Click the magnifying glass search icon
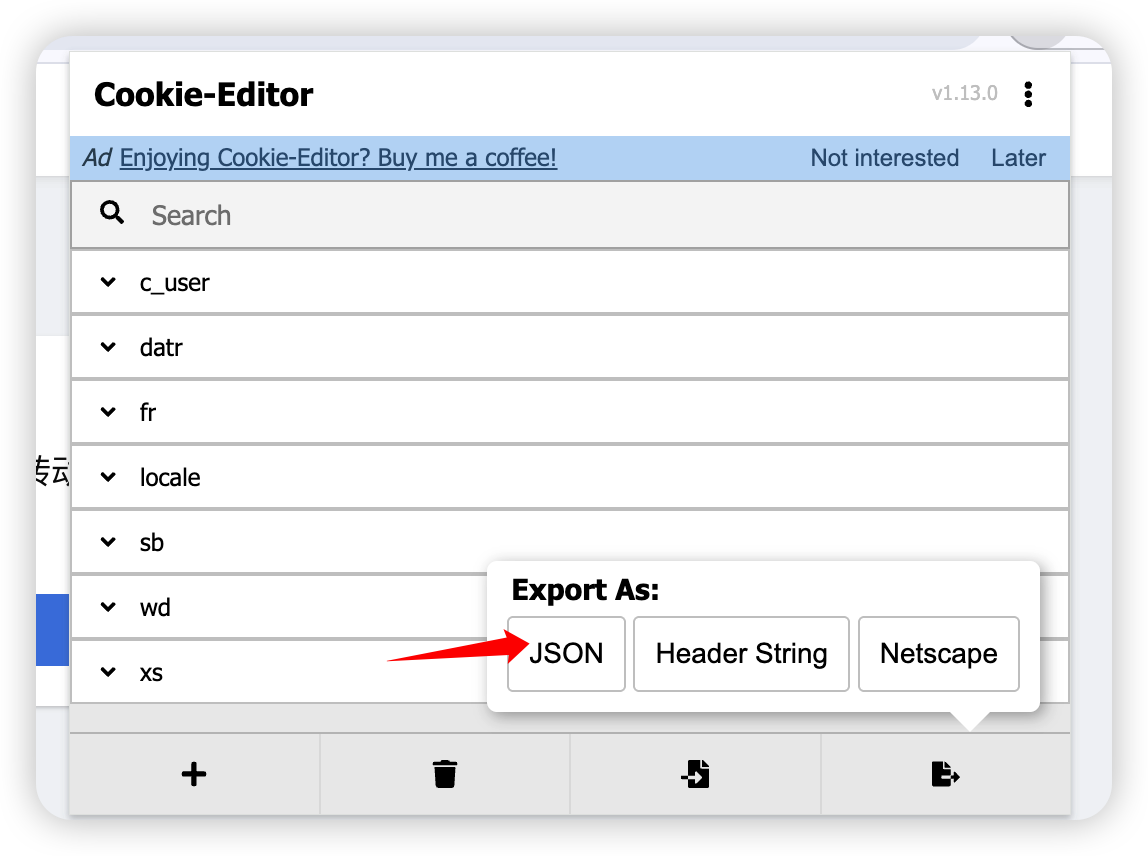The width and height of the screenshot is (1148, 856). point(112,213)
